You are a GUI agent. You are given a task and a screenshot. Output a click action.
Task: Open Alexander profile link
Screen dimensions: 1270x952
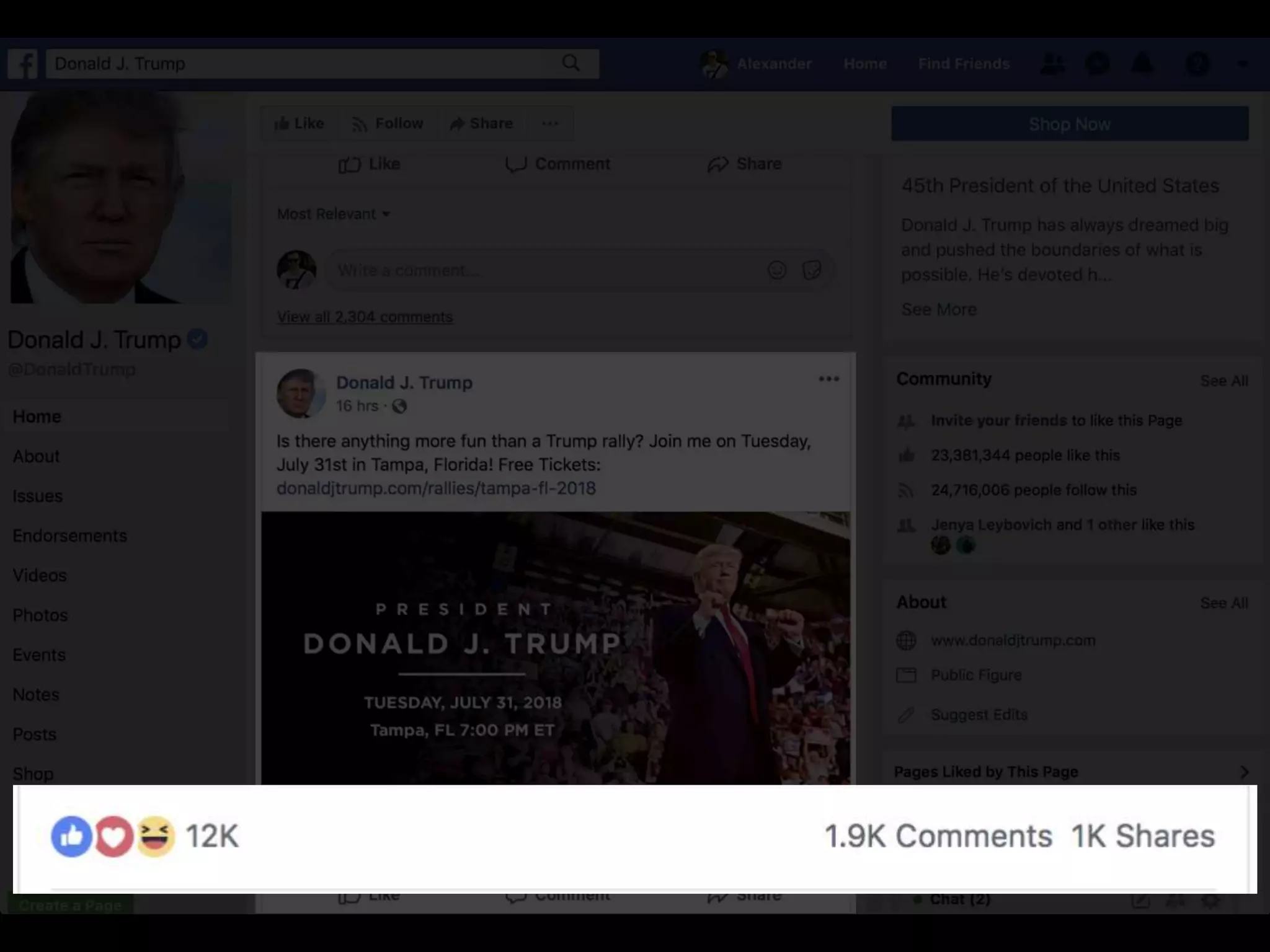pyautogui.click(x=774, y=64)
